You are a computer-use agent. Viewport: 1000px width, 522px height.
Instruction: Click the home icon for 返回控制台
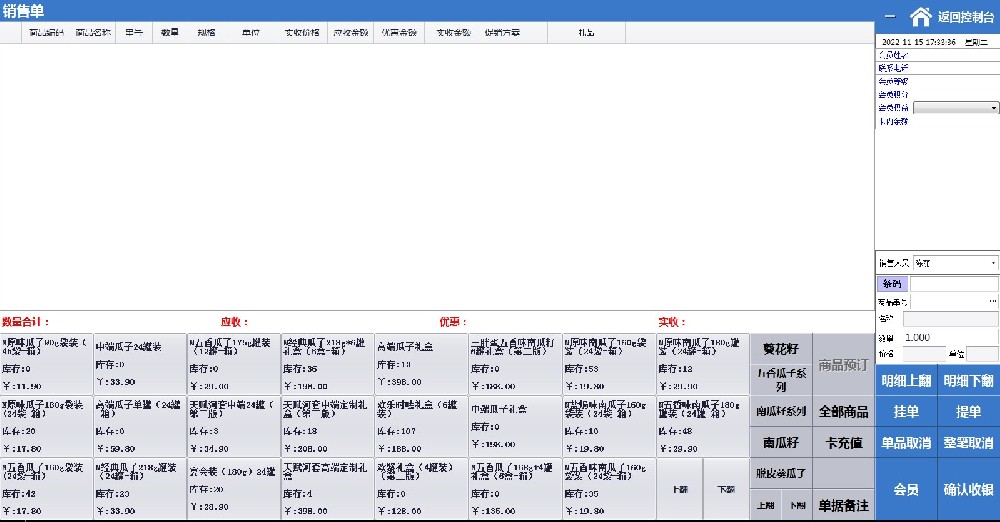click(920, 16)
